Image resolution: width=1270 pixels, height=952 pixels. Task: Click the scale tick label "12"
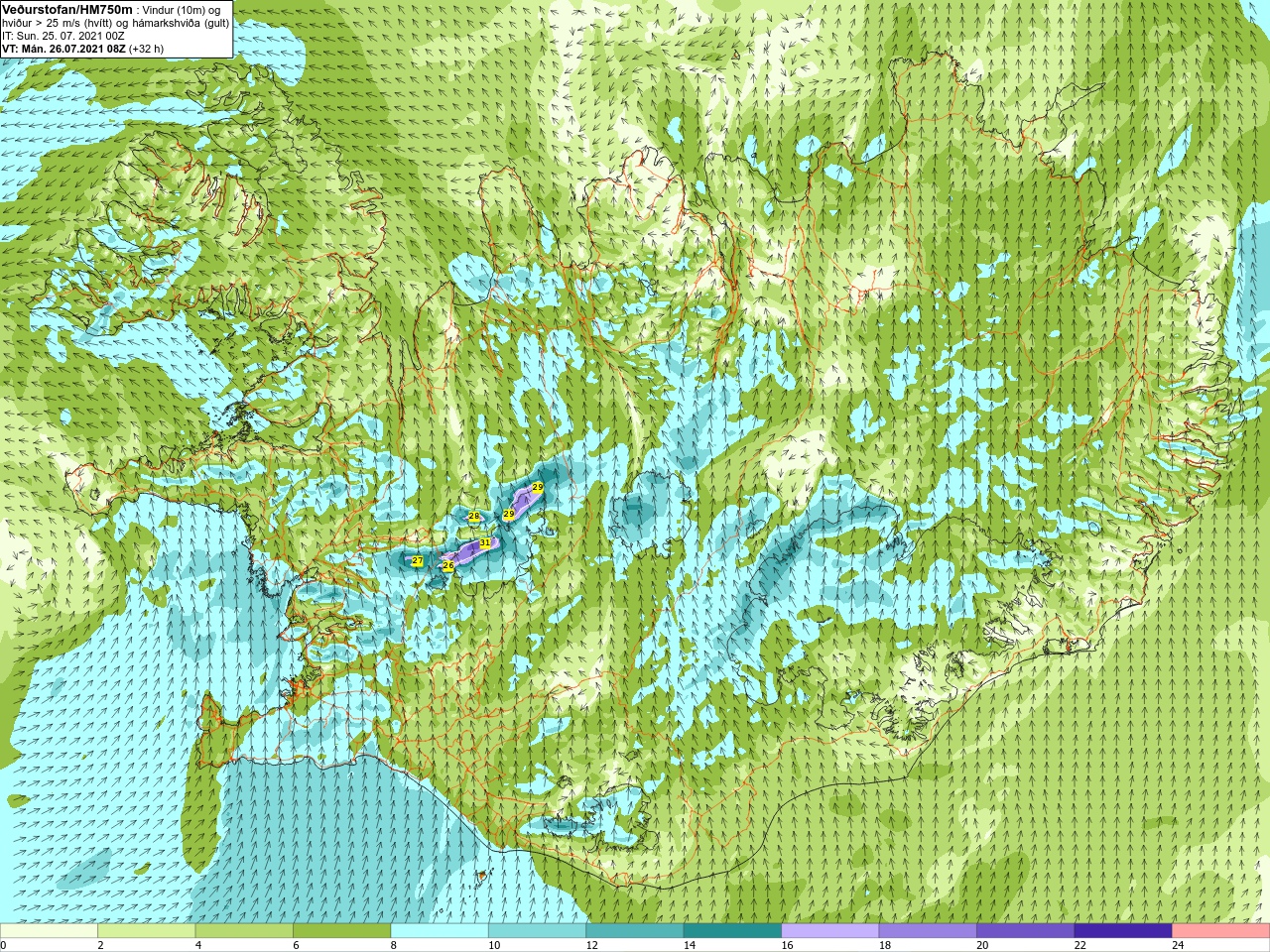(x=592, y=945)
